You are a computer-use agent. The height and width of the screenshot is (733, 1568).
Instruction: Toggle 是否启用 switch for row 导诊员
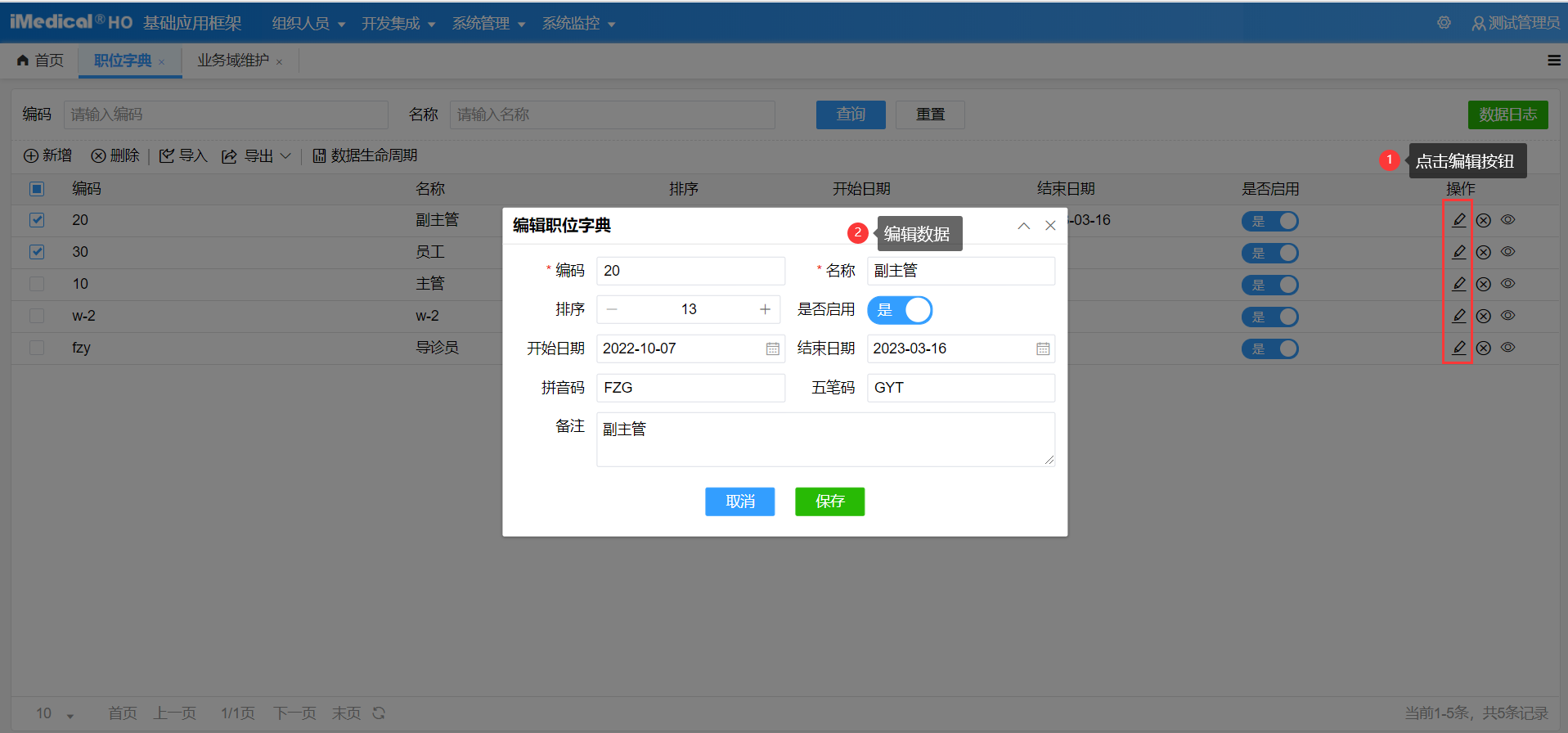[x=1270, y=349]
